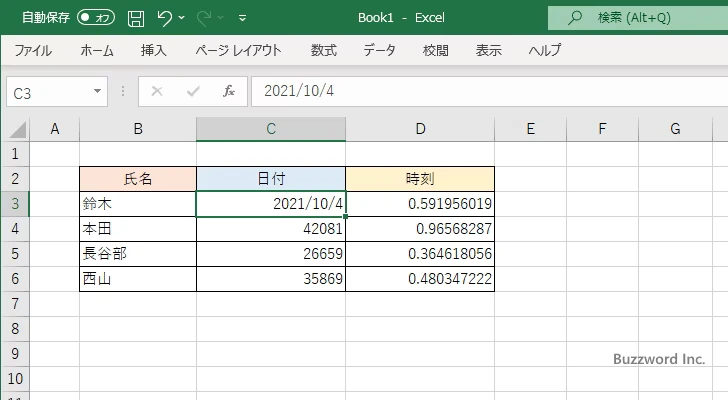Screen dimensions: 728x400
Task: Click the Redo arrow icon
Action: pos(205,18)
